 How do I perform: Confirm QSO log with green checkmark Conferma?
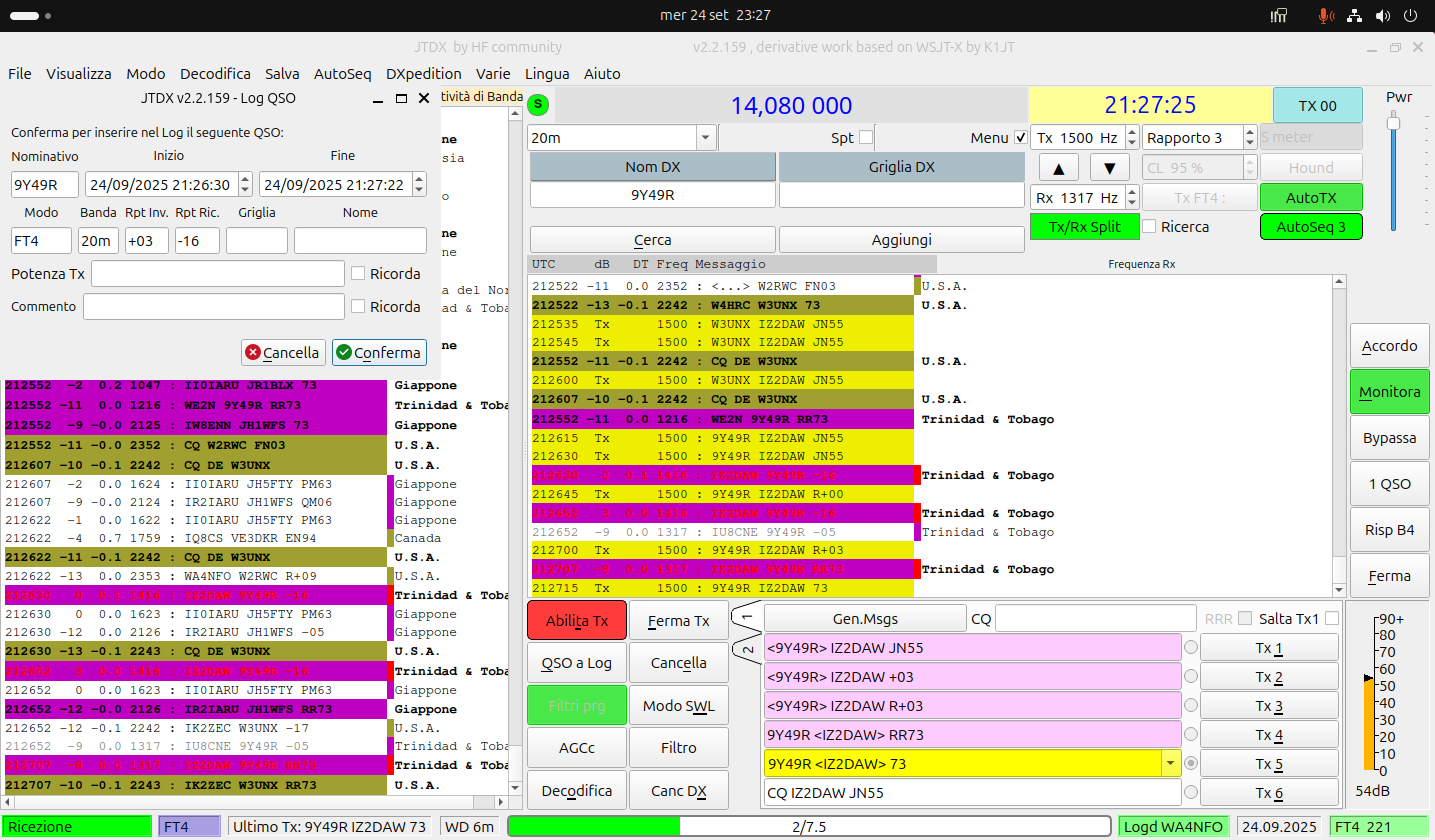point(379,352)
